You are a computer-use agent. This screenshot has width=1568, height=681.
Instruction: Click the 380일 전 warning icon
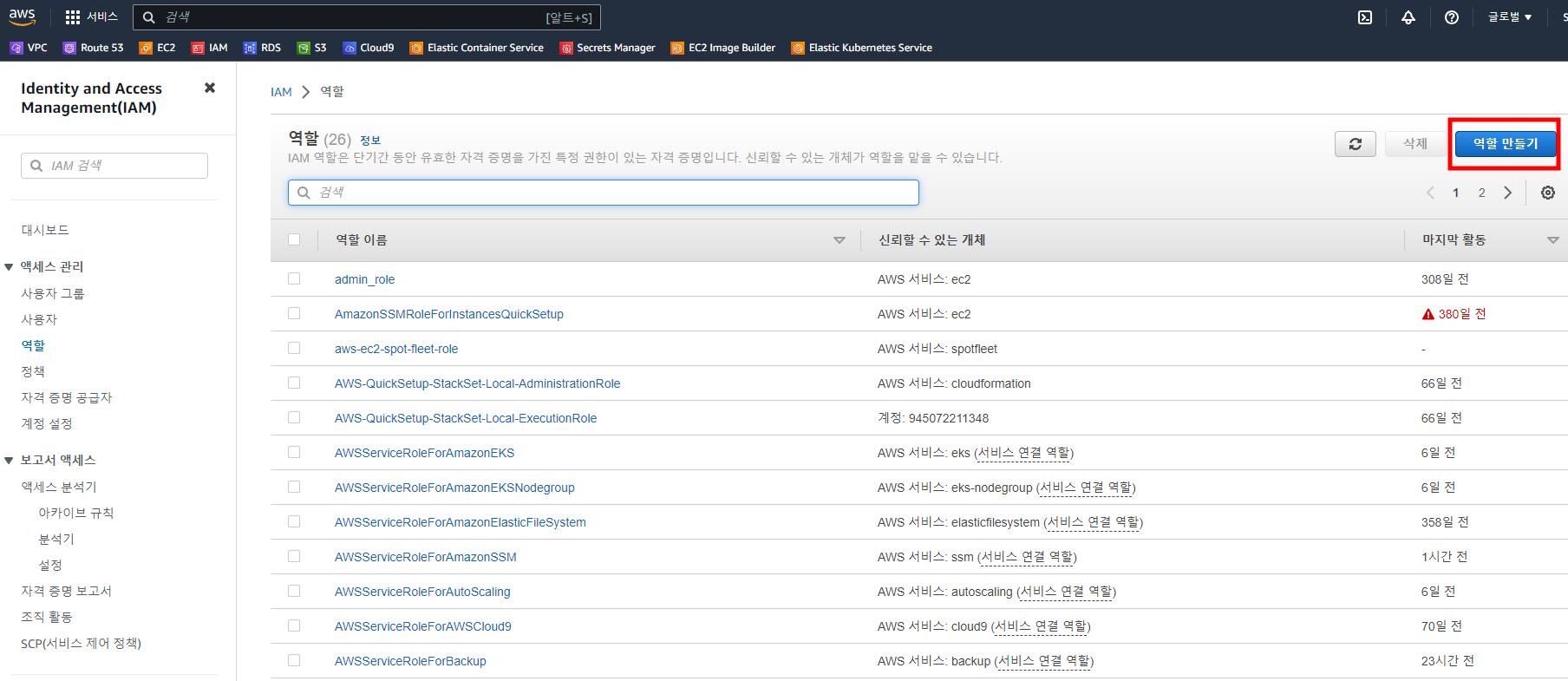[1428, 314]
